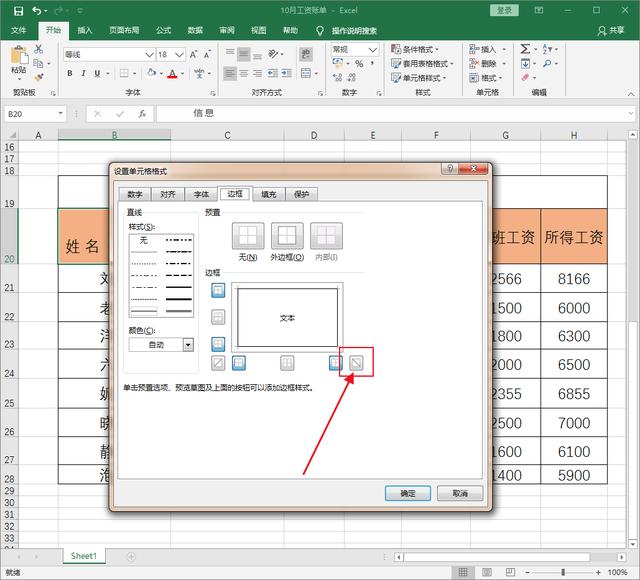Click the border preview box 文本
This screenshot has height=580, width=640.
click(287, 318)
